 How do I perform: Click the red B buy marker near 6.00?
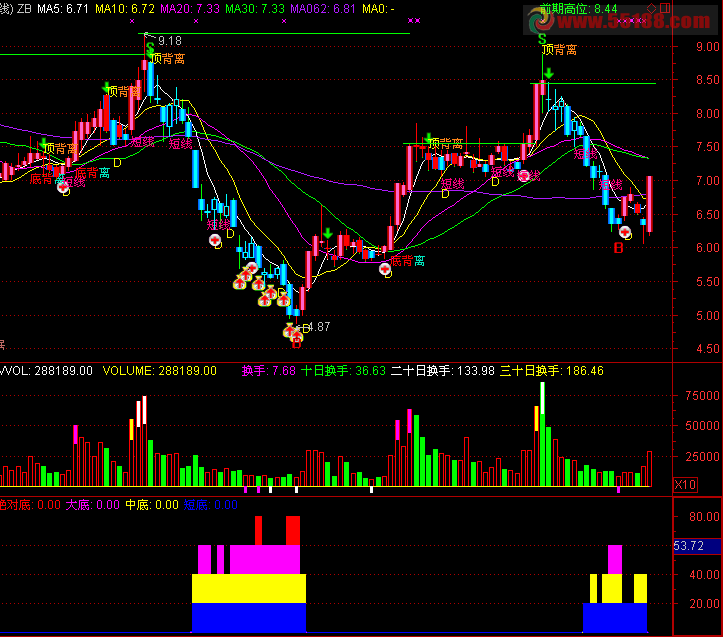coord(618,247)
